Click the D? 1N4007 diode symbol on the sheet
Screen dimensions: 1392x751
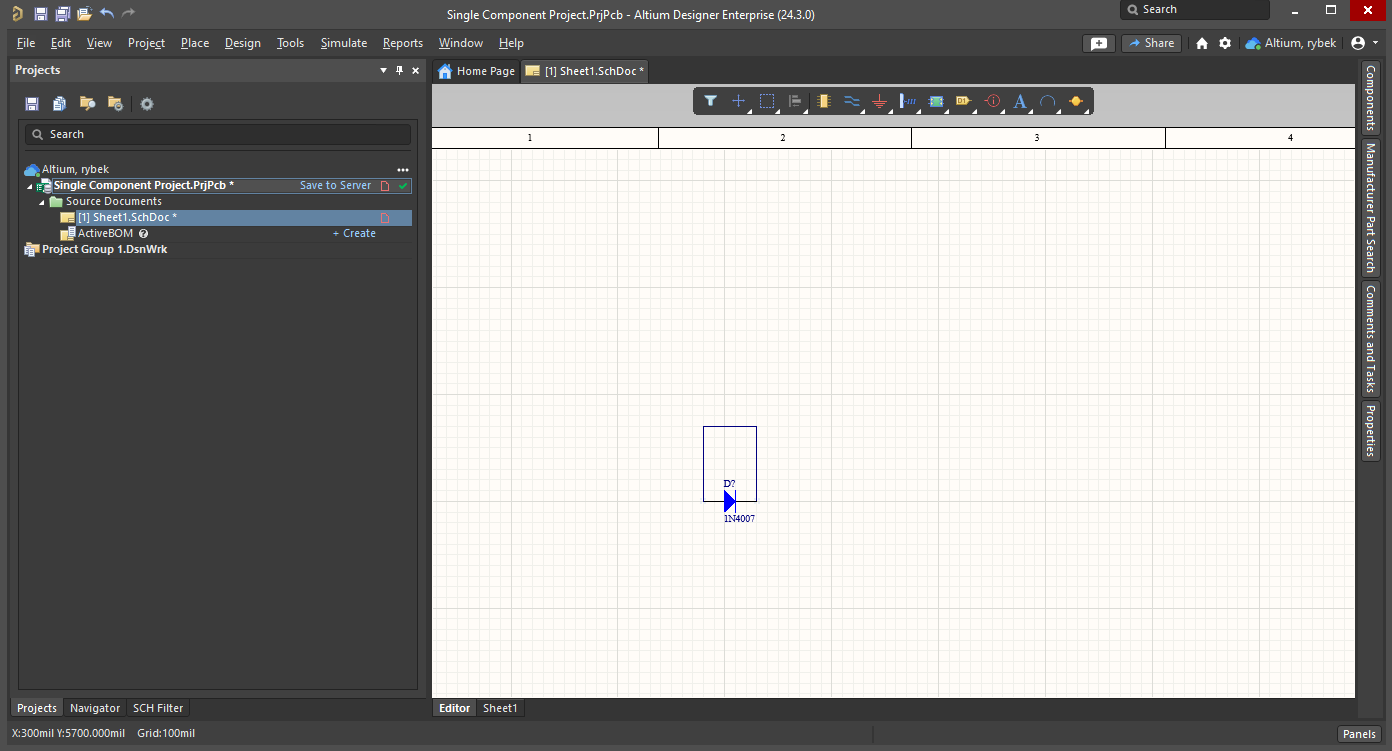[730, 500]
